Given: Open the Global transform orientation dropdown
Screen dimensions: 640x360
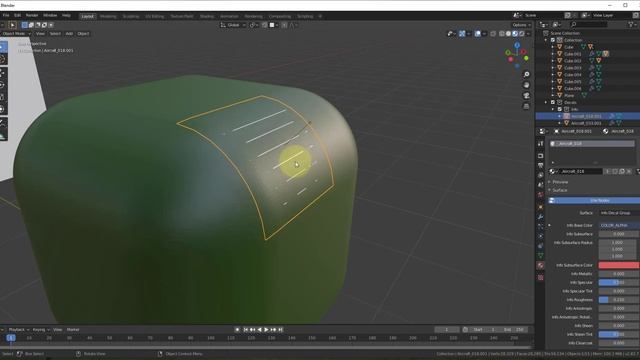Looking at the screenshot, I should pos(233,25).
